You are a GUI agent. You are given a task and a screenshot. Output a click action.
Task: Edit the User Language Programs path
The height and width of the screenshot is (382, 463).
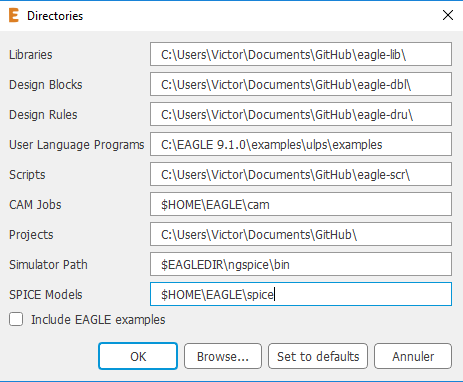(x=301, y=144)
